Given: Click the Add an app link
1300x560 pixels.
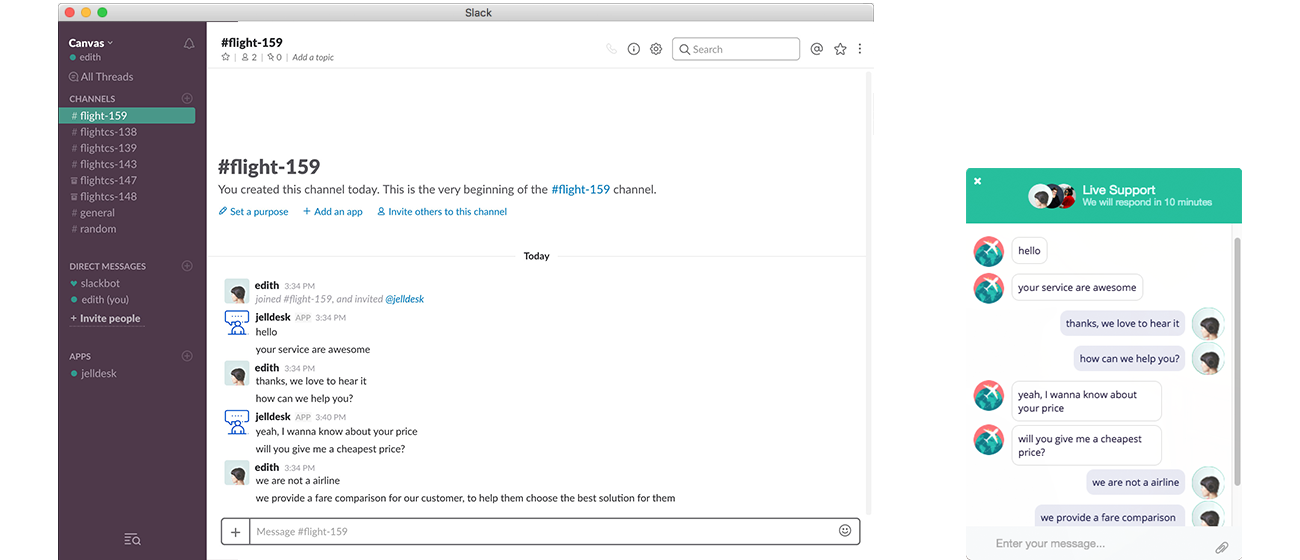Looking at the screenshot, I should pyautogui.click(x=333, y=212).
